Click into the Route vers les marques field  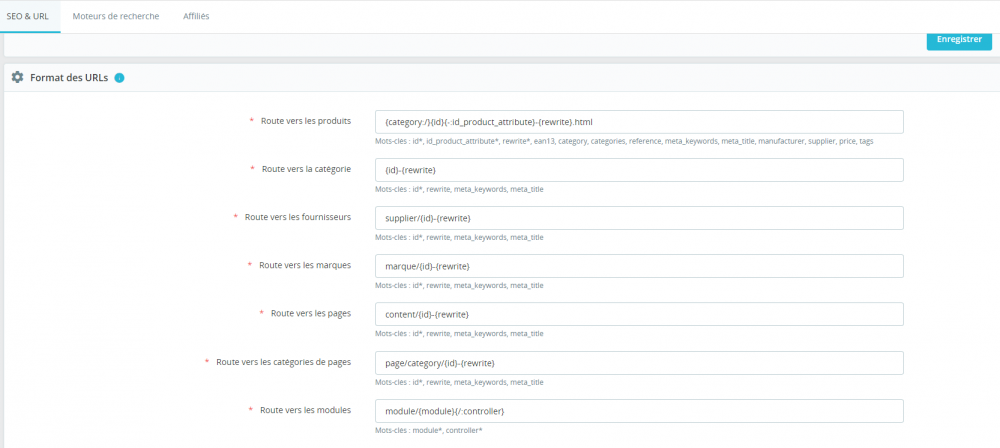639,266
